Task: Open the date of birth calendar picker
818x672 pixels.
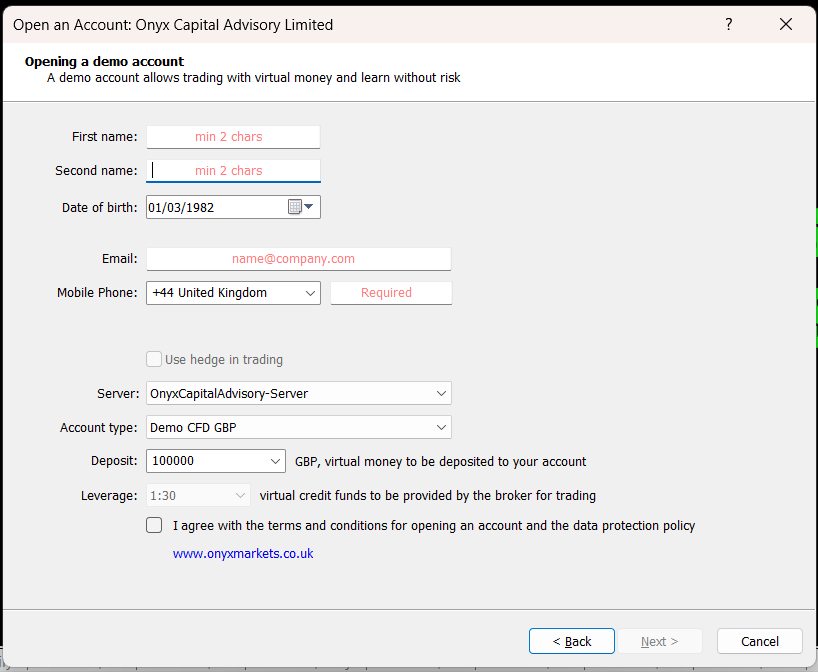Action: (301, 207)
